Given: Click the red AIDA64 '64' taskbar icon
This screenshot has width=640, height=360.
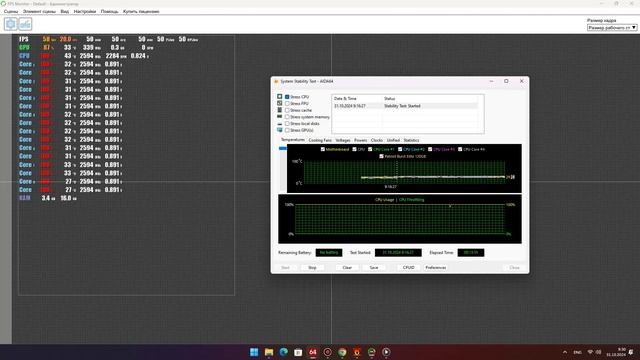Looking at the screenshot, I should 313,352.
